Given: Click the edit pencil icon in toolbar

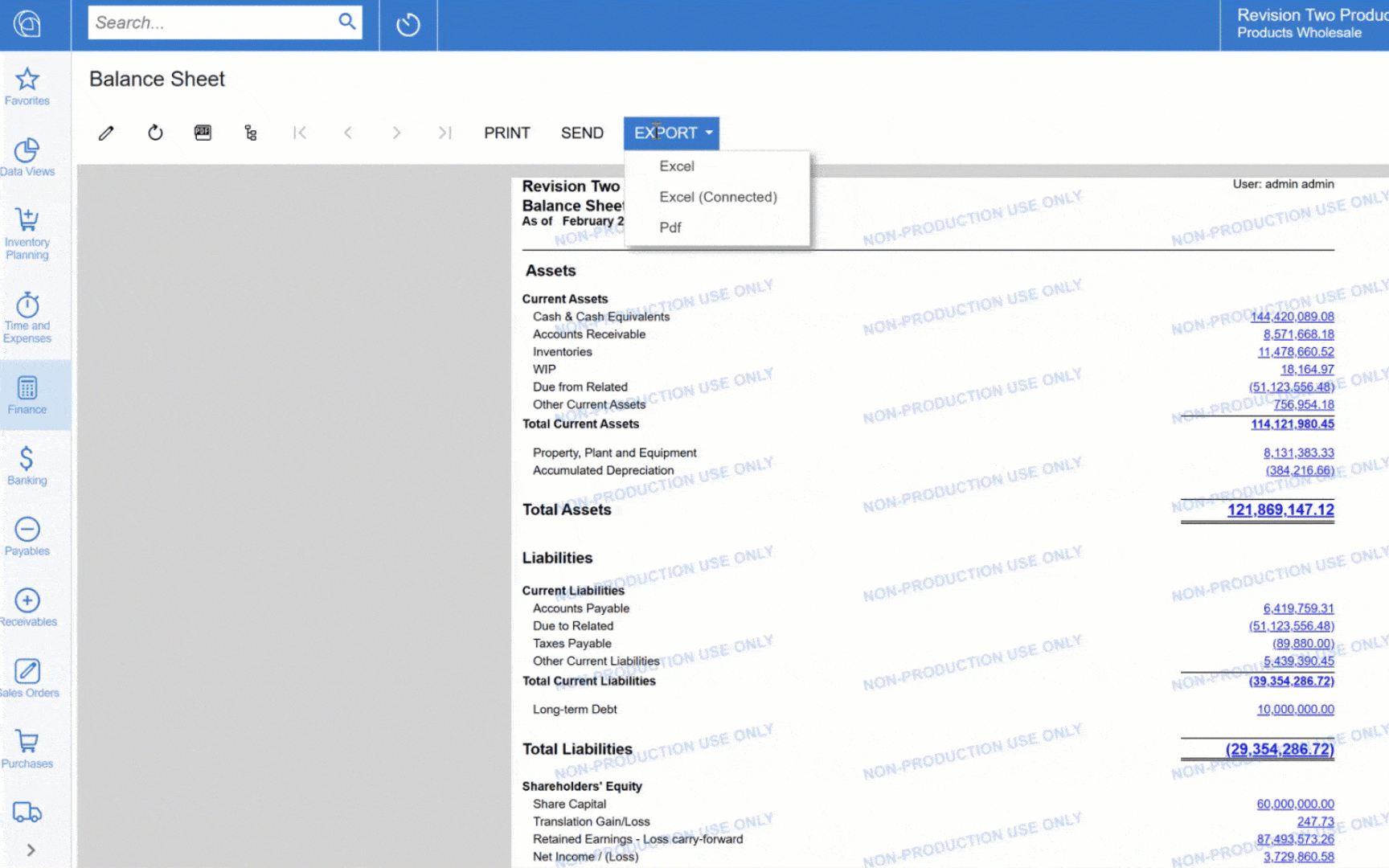Looking at the screenshot, I should 106,133.
